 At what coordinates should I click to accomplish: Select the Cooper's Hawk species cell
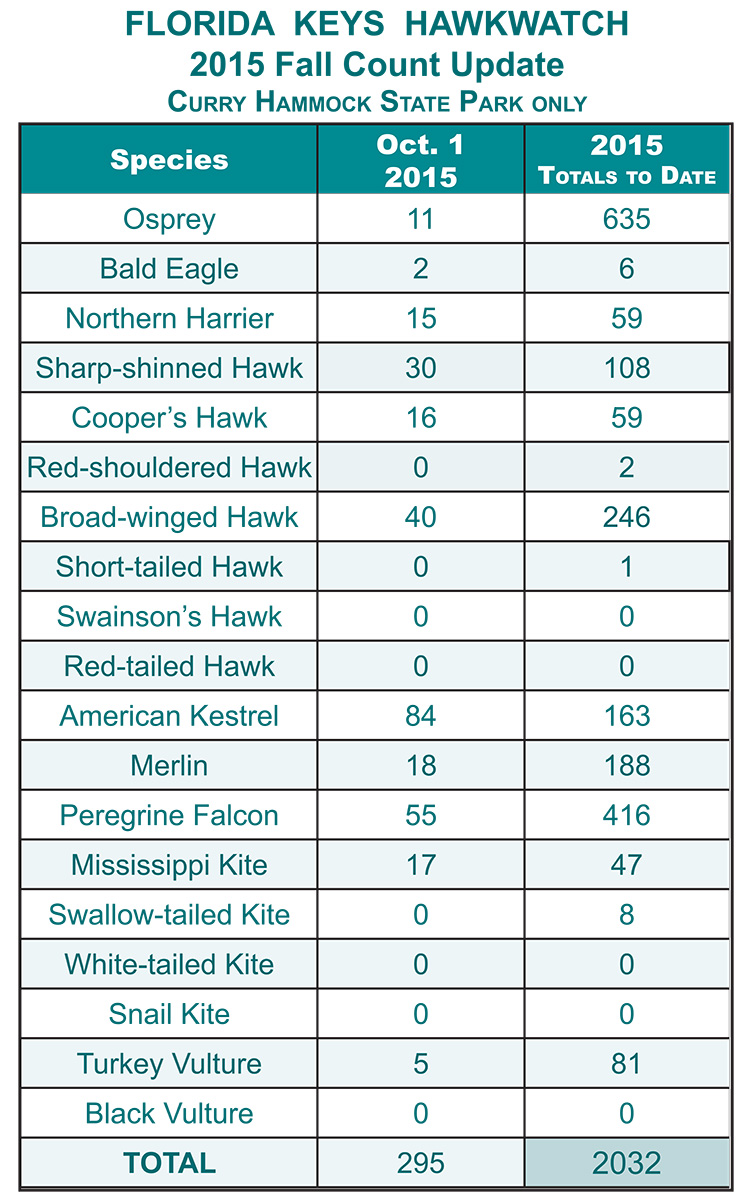tap(169, 417)
